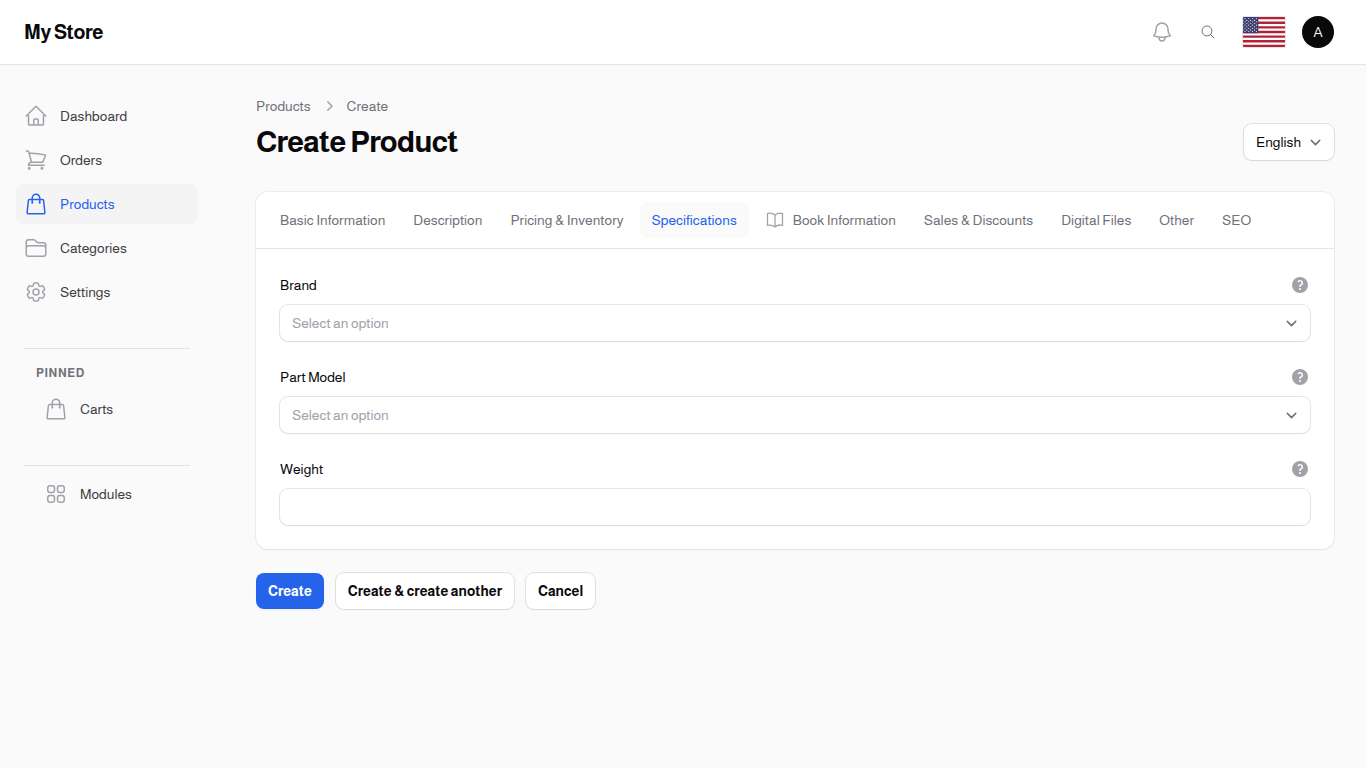1366x768 pixels.
Task: Click the Products bag icon
Action: coord(36,203)
